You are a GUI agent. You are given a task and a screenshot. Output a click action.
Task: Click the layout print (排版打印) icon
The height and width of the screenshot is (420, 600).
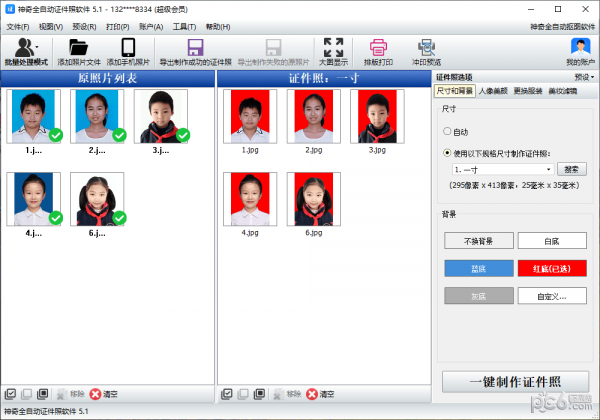point(378,51)
